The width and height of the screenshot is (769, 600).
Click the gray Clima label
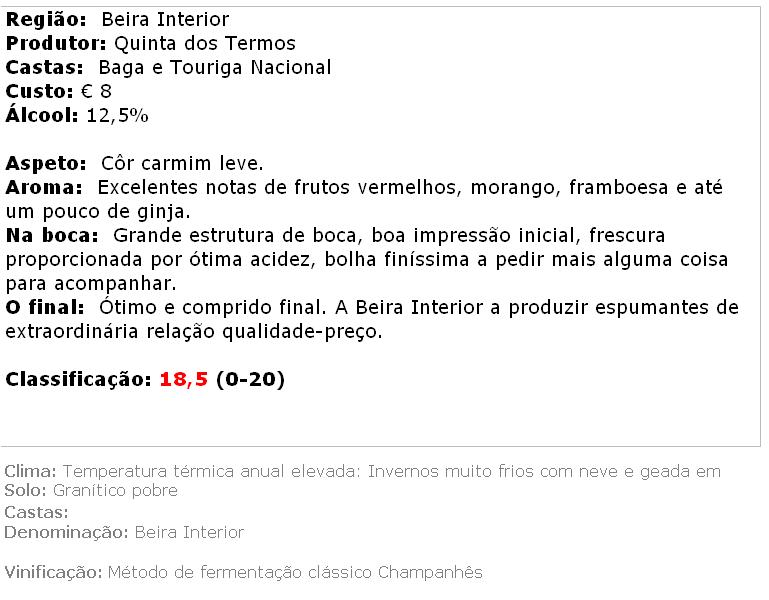30,471
